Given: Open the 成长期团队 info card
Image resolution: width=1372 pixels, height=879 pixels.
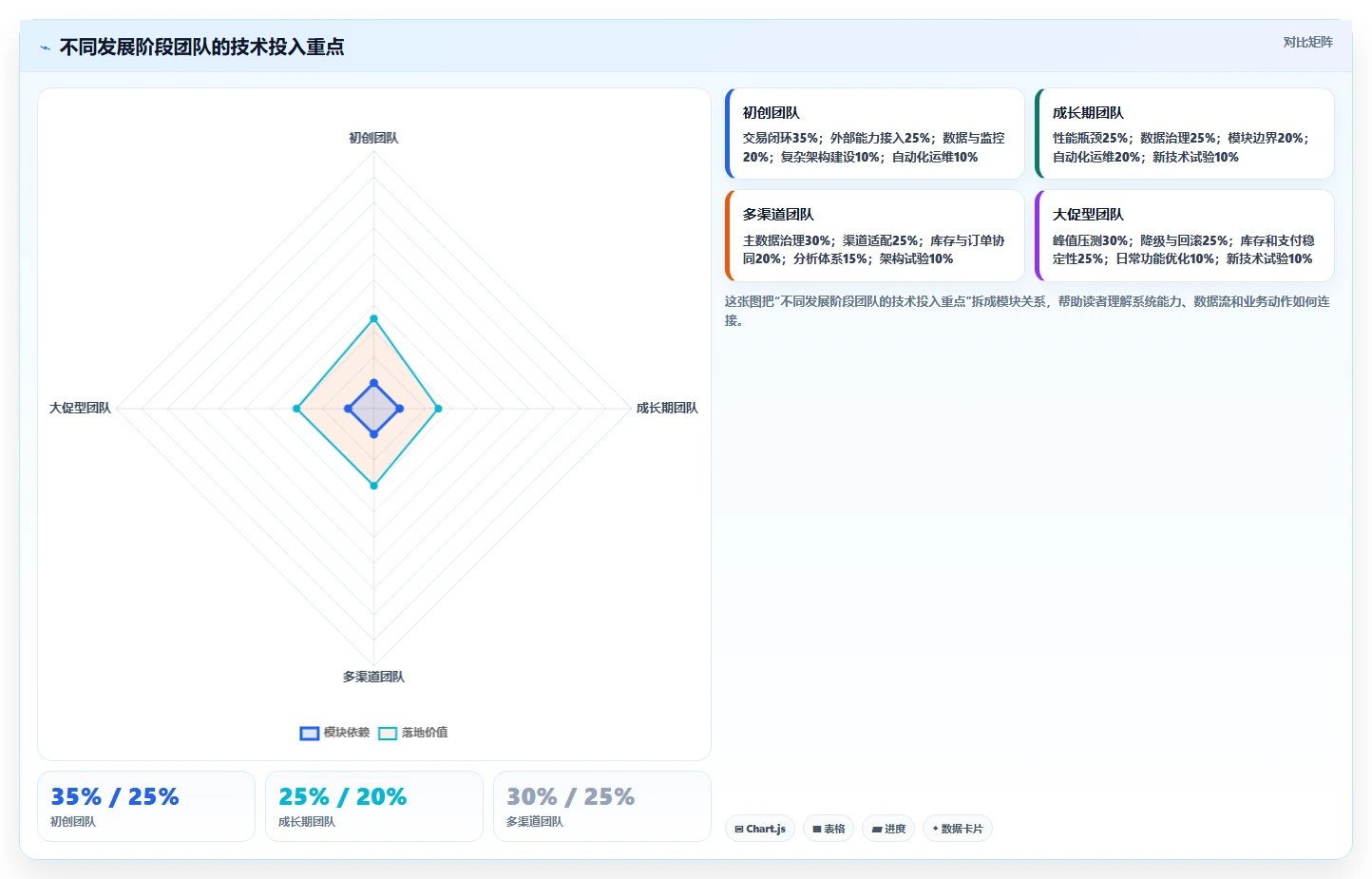Looking at the screenshot, I should pyautogui.click(x=1184, y=134).
